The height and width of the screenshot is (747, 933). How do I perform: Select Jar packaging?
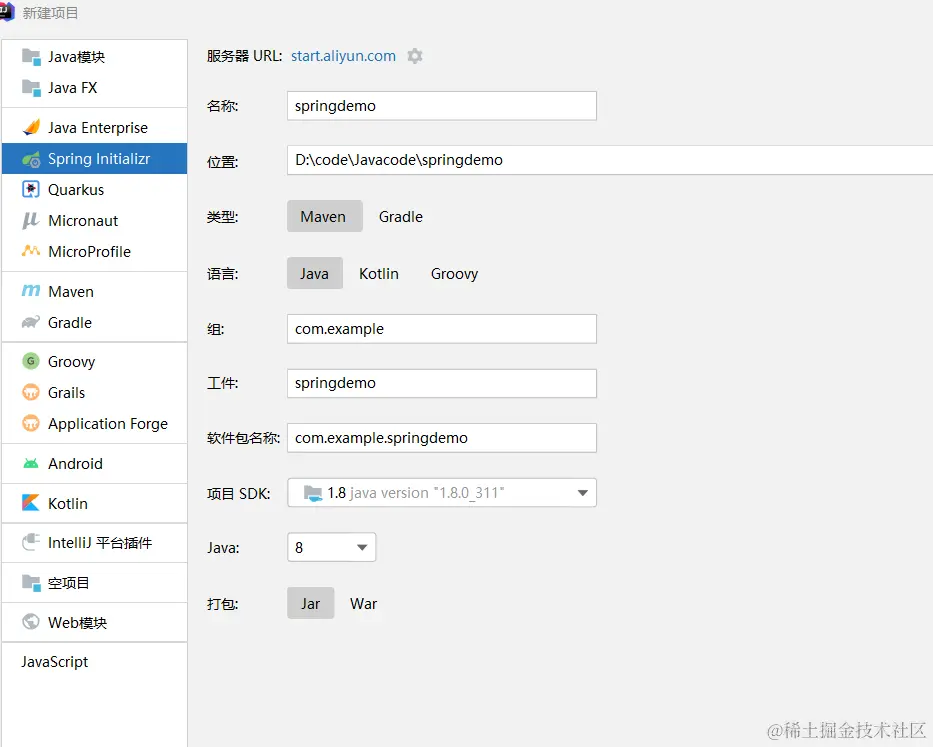click(x=311, y=603)
